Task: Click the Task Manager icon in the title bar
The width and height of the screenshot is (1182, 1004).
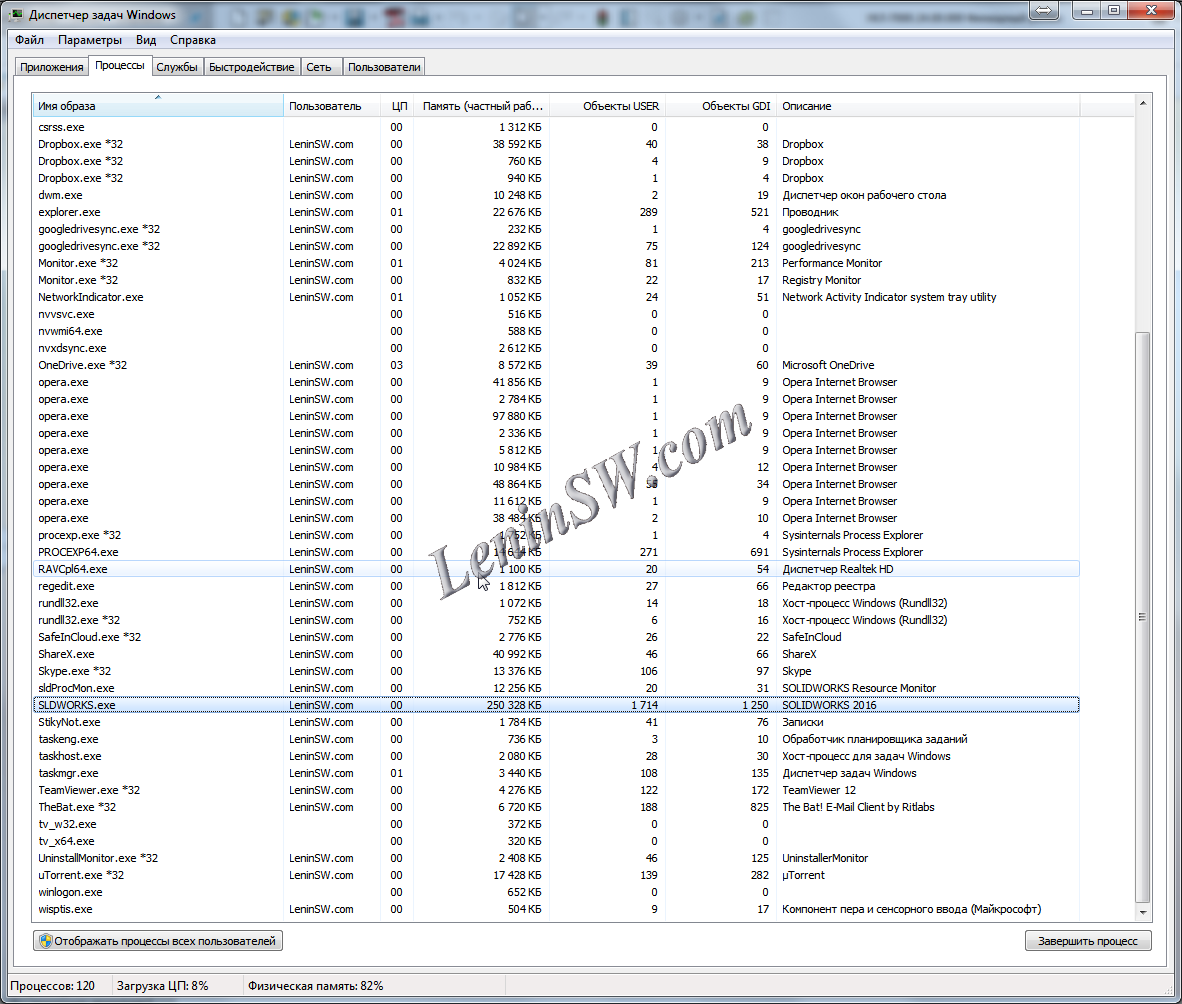Action: [14, 14]
